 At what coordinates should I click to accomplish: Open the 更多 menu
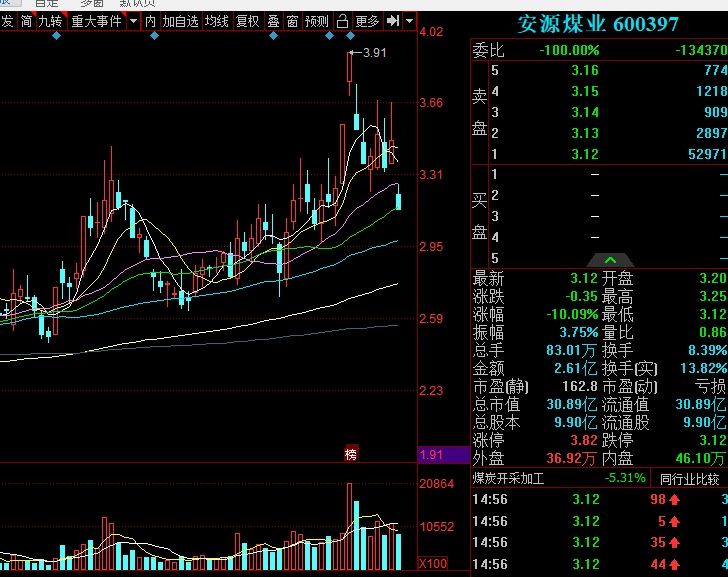(x=367, y=21)
